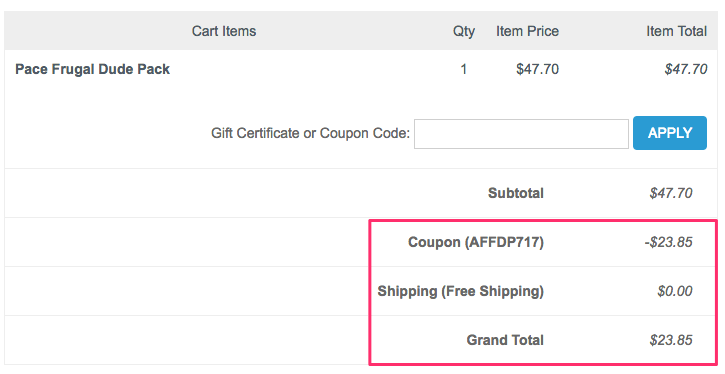
Task: Click the Grand Total amount $23.85
Action: tap(671, 340)
